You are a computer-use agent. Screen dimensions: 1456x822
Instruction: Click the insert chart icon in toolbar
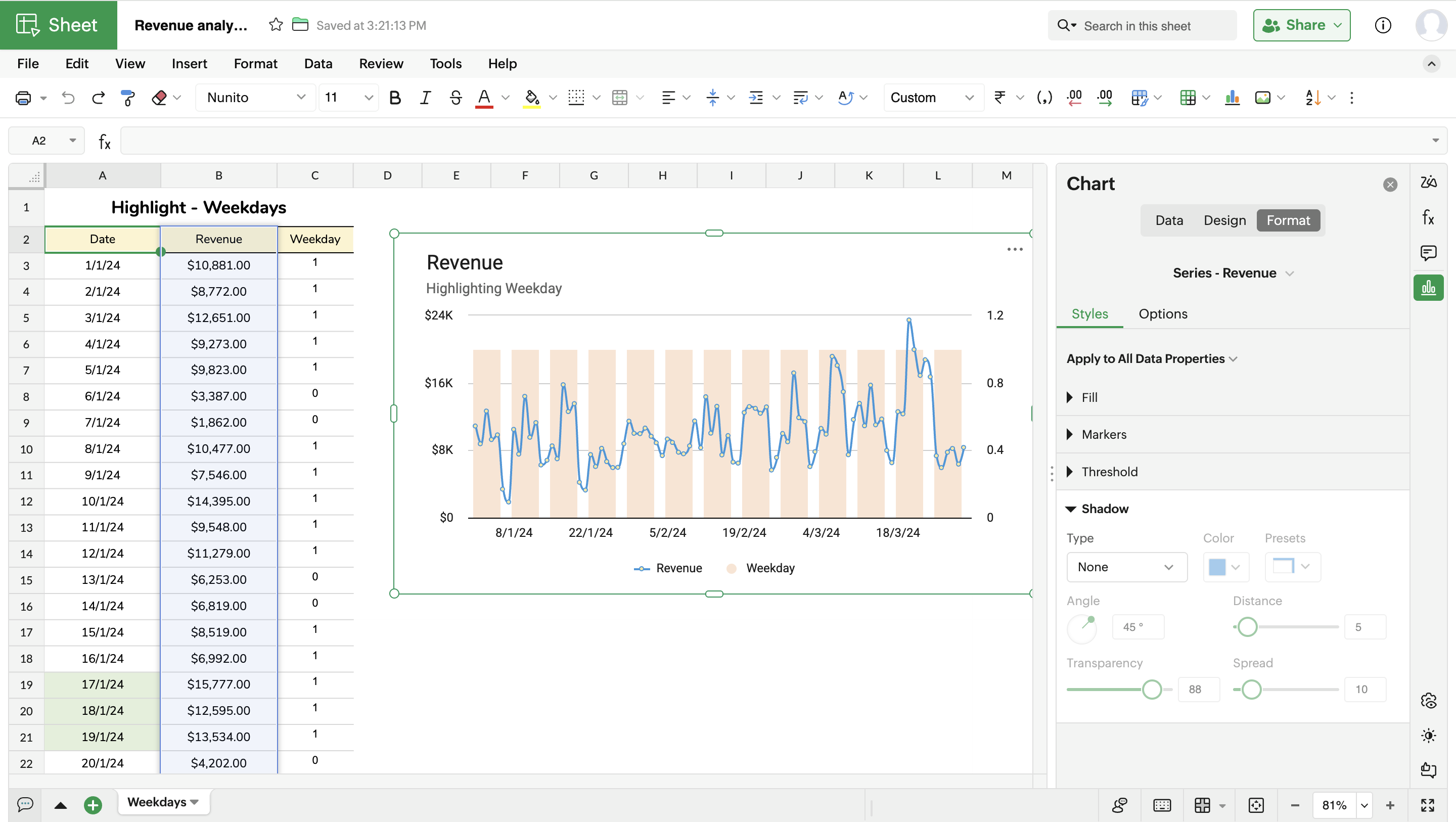pyautogui.click(x=1232, y=98)
